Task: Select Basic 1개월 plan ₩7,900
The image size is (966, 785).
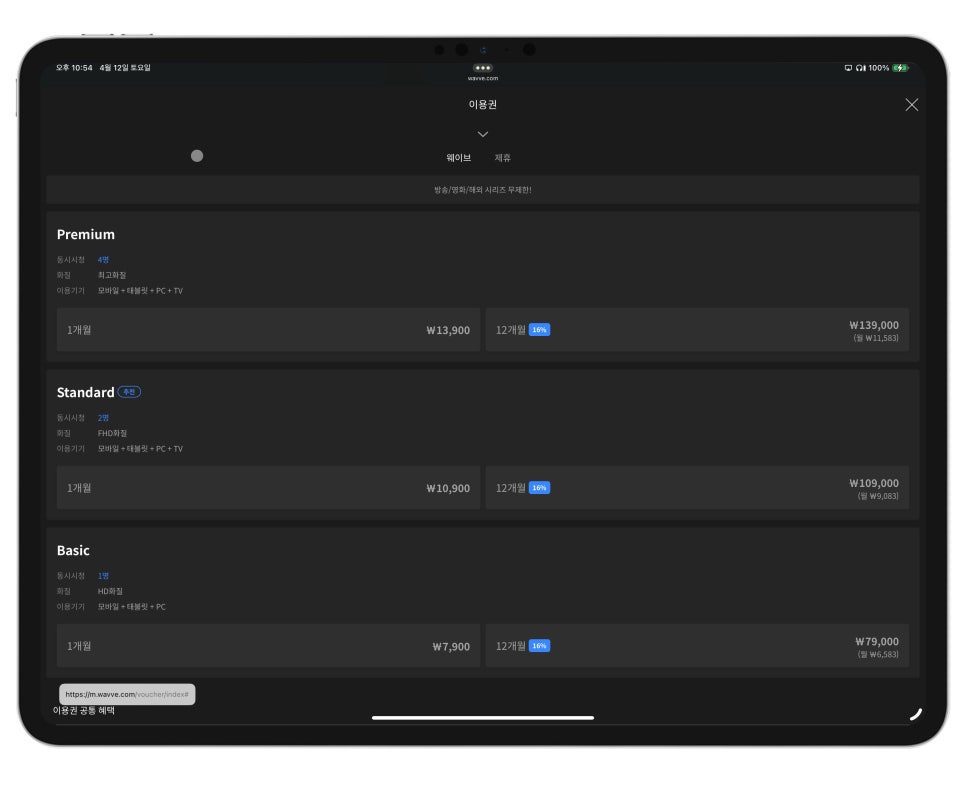Action: 268,646
